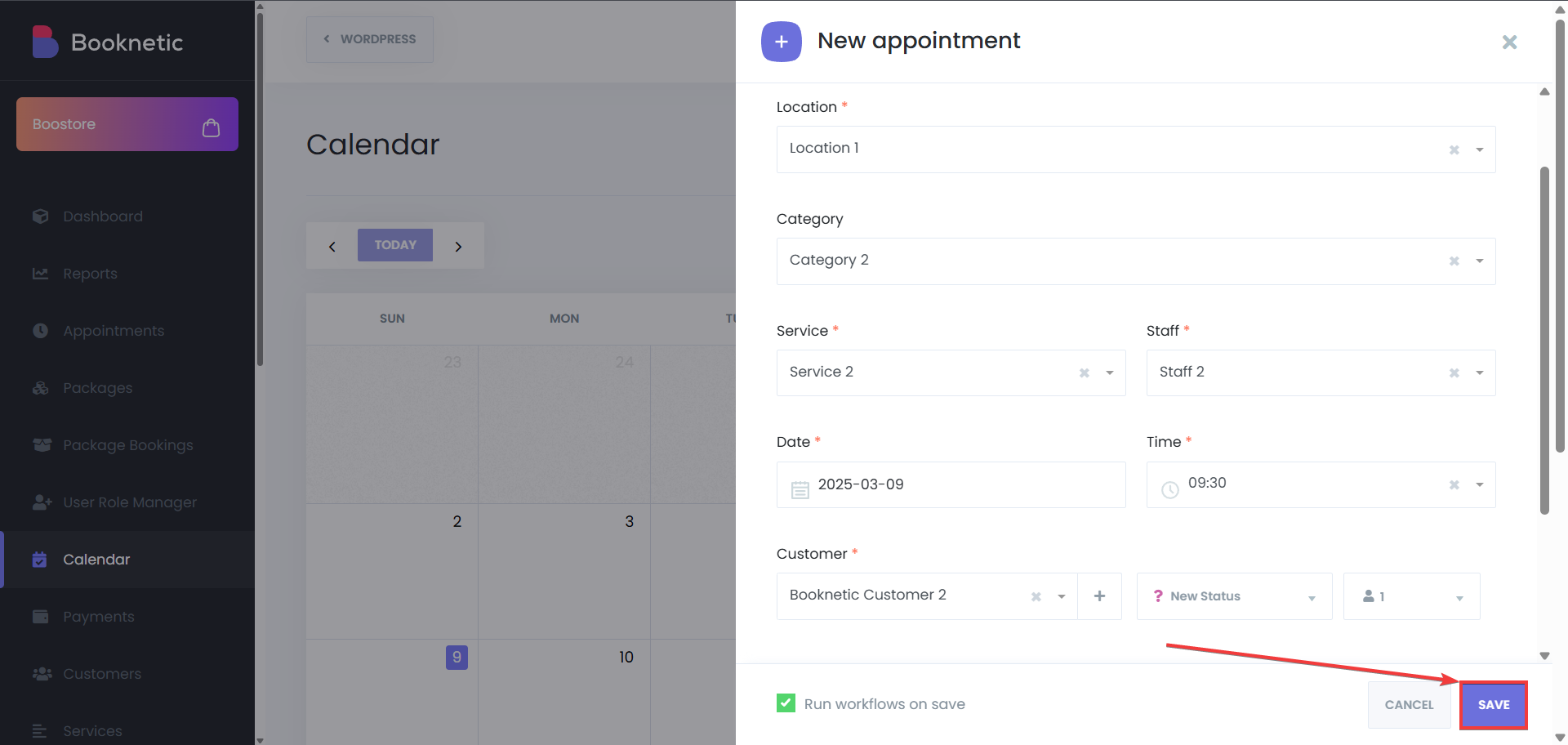Image resolution: width=1568 pixels, height=745 pixels.
Task: Toggle Run workflows on save checkbox
Action: [x=786, y=703]
